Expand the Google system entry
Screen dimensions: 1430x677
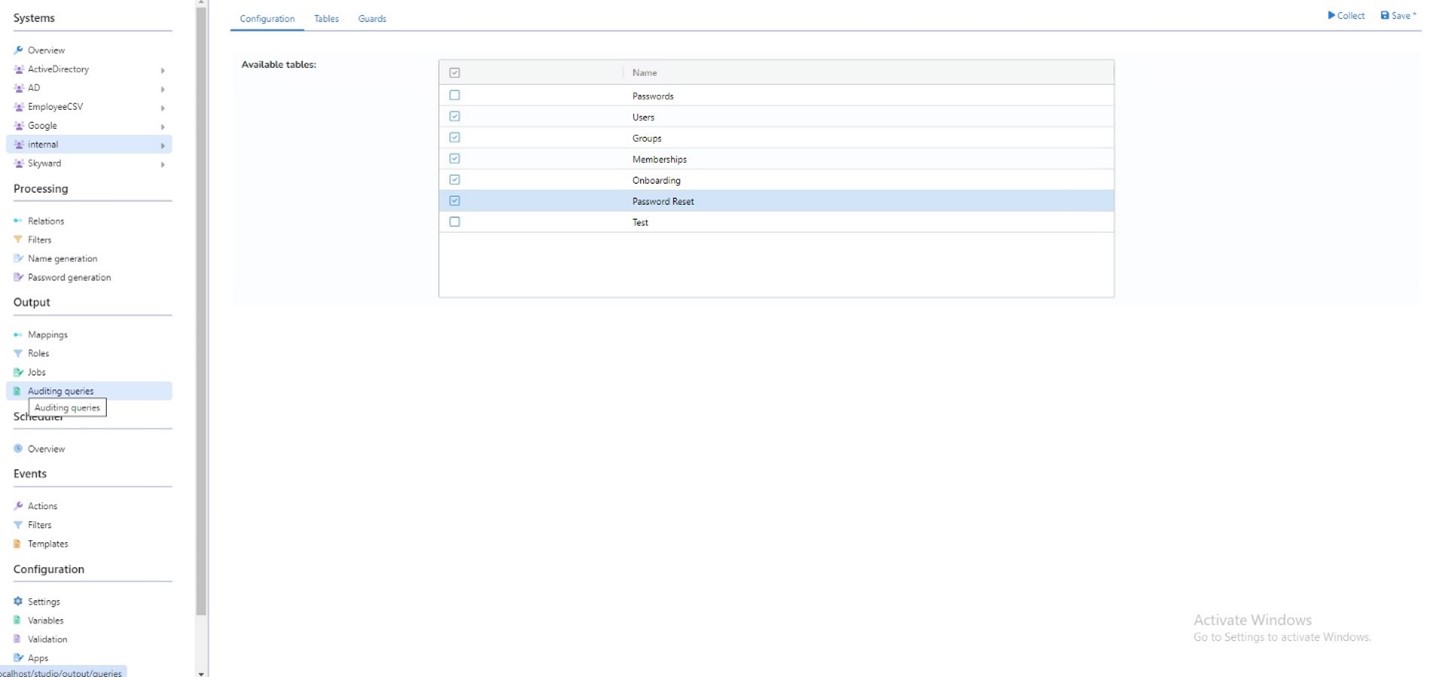(163, 125)
